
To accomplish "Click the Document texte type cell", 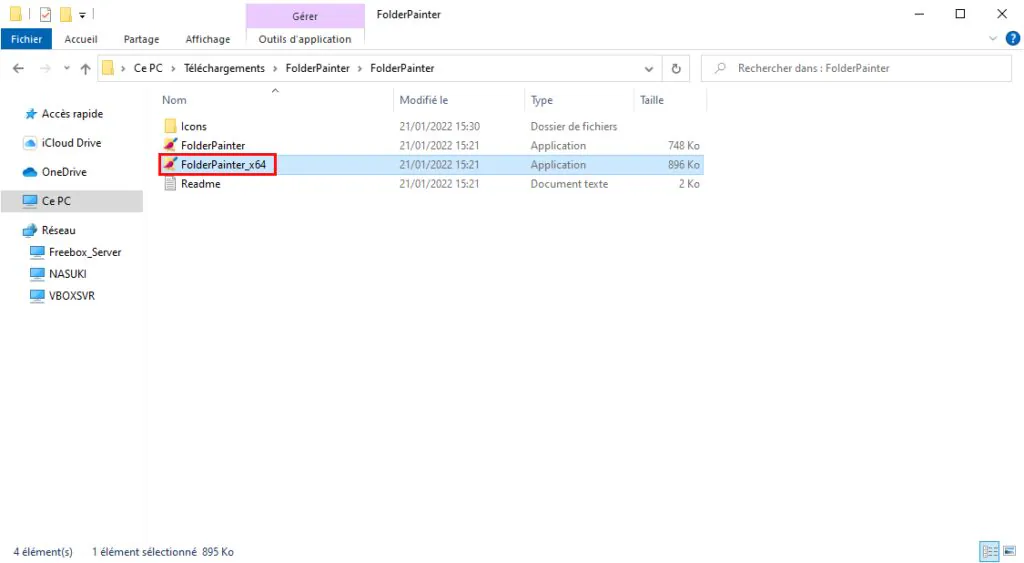I will coord(569,184).
